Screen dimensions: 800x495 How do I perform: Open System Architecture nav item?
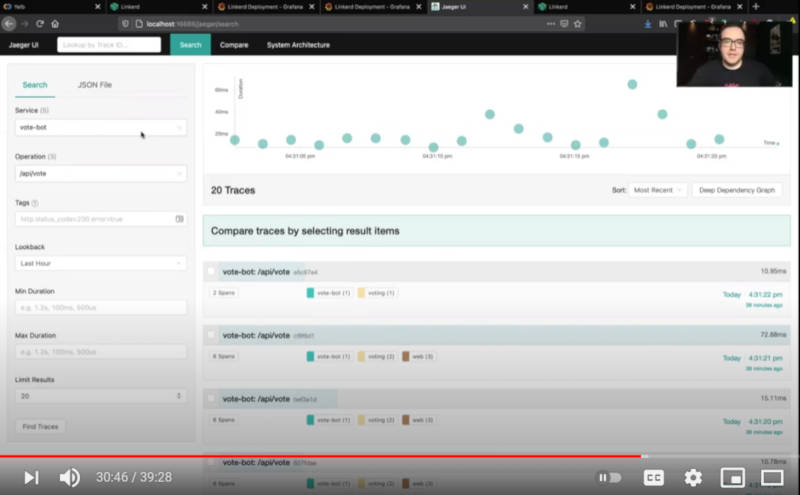pos(298,45)
